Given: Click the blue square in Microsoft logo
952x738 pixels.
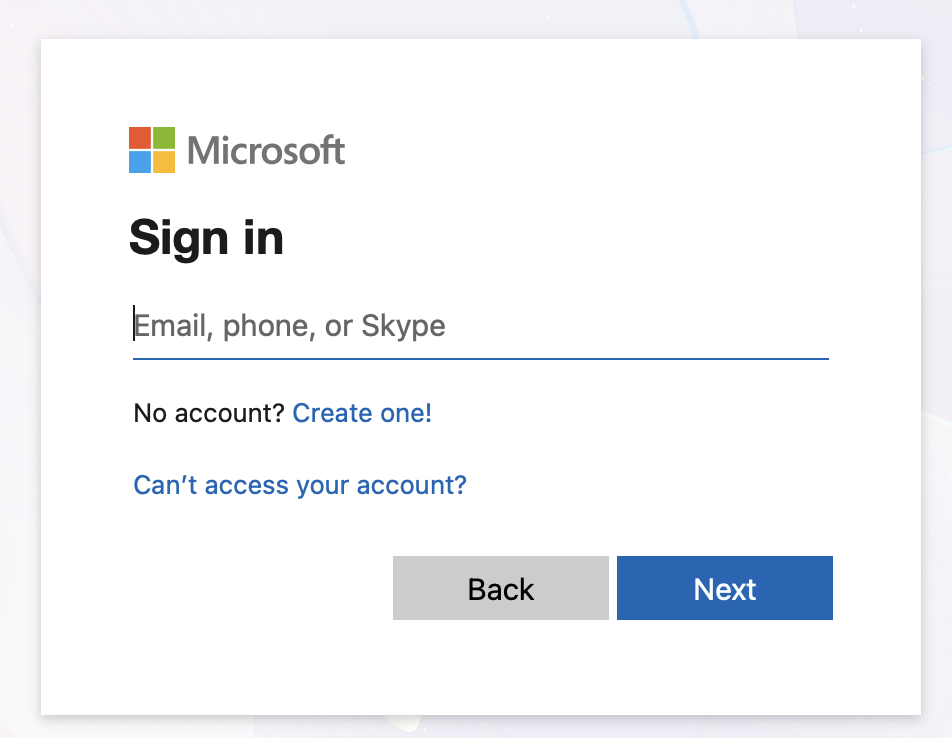Looking at the screenshot, I should click(x=140, y=162).
